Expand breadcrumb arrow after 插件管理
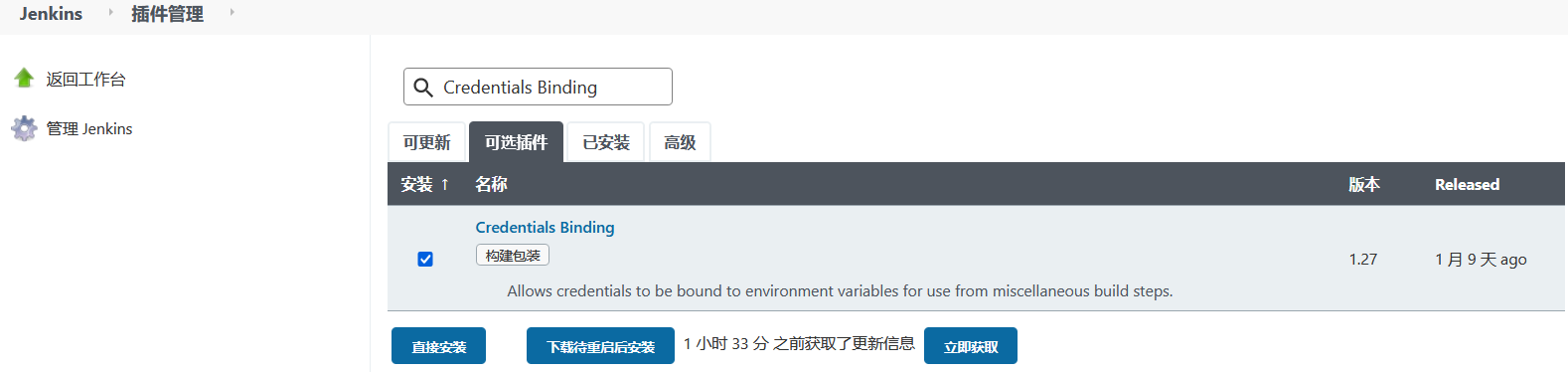The image size is (1568, 372). click(x=232, y=12)
